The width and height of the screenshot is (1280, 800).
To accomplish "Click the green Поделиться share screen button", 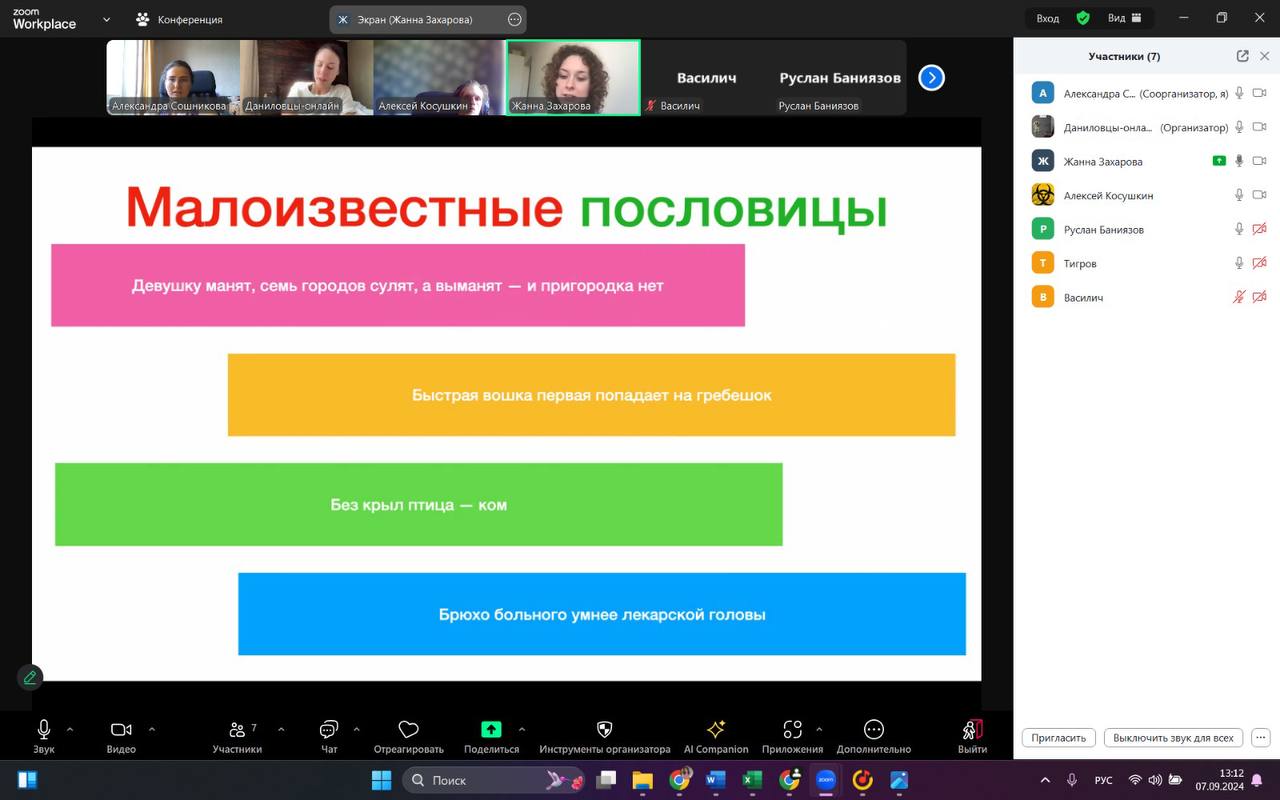I will tap(491, 736).
